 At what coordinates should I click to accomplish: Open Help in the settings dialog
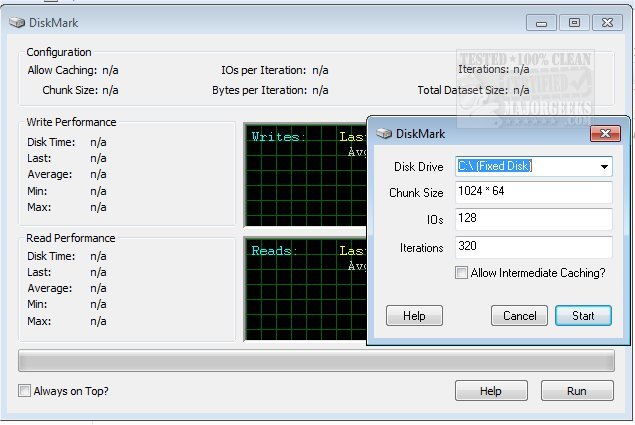click(414, 316)
